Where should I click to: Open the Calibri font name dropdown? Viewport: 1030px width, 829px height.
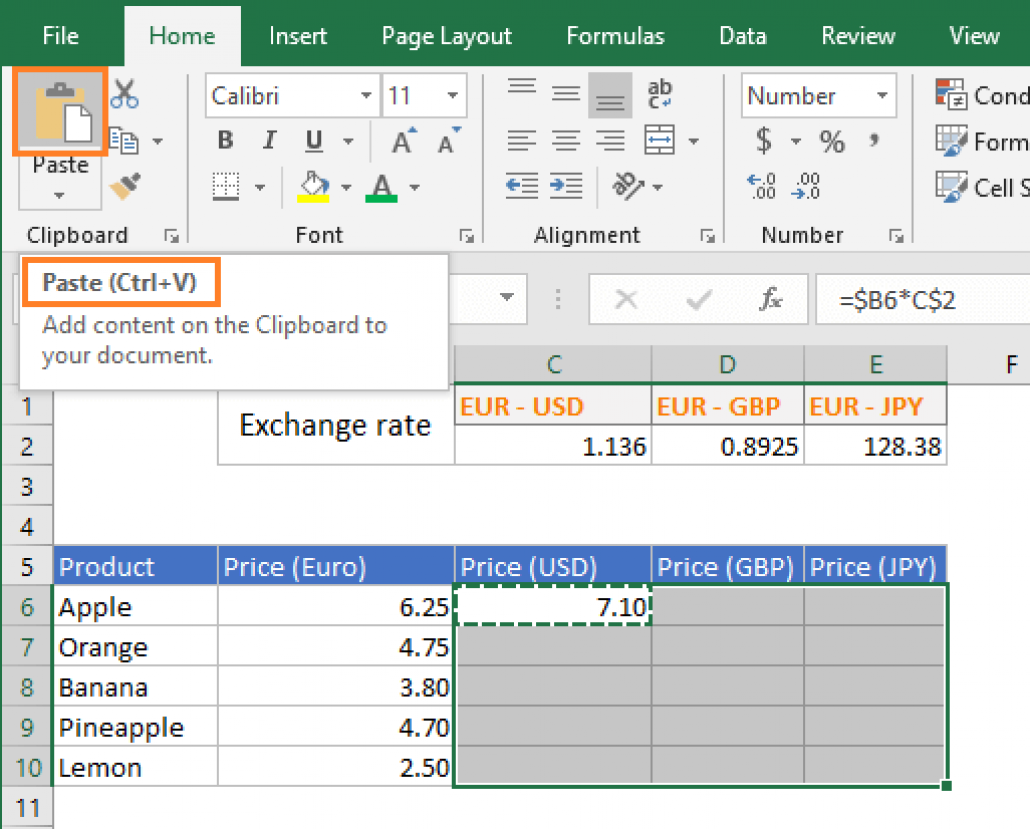pyautogui.click(x=366, y=96)
